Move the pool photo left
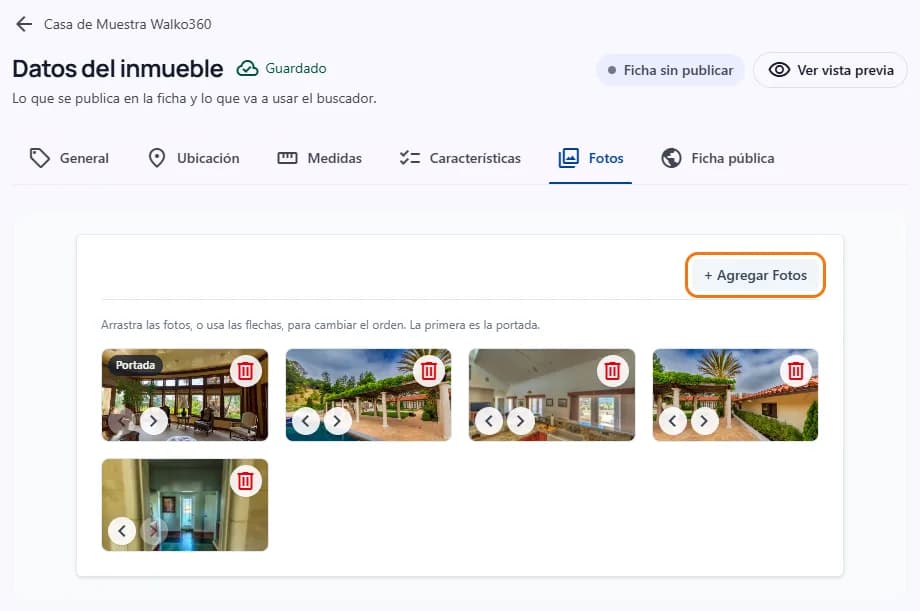This screenshot has height=611, width=920. pyautogui.click(x=306, y=421)
